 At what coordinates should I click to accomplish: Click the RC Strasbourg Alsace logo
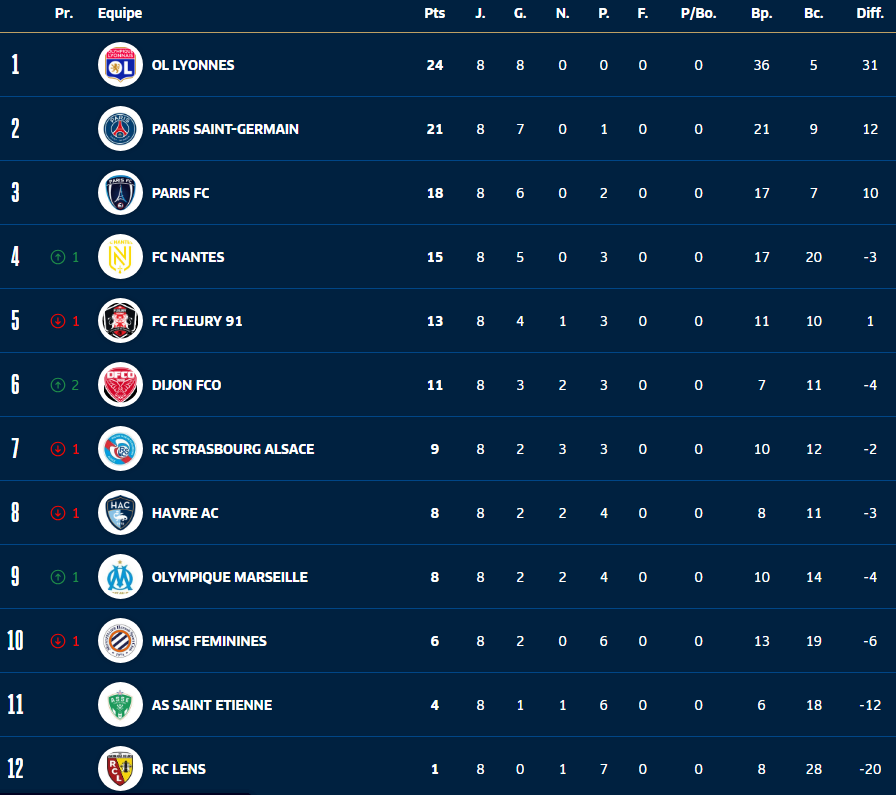[x=120, y=449]
